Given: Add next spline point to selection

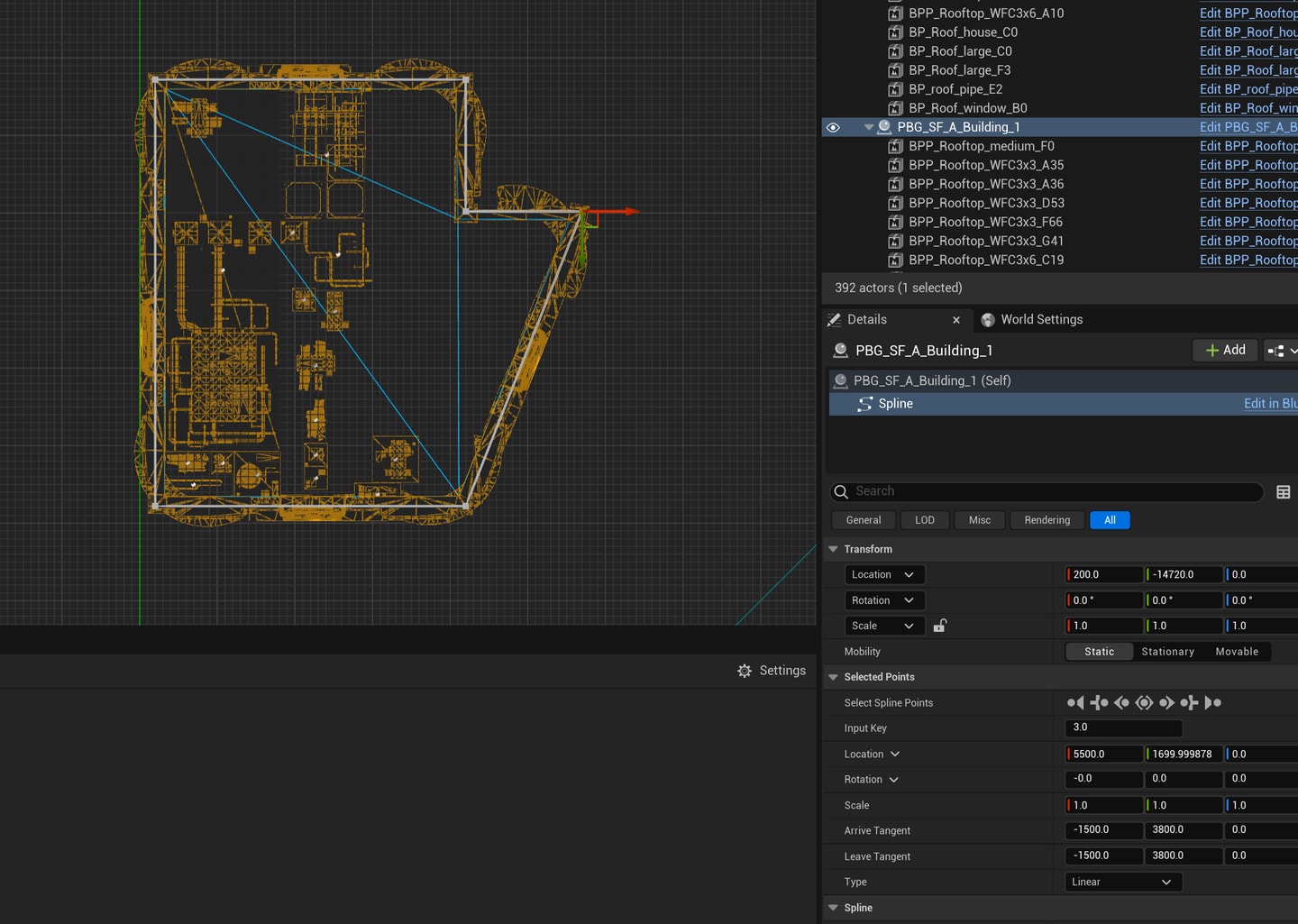Looking at the screenshot, I should (1189, 702).
